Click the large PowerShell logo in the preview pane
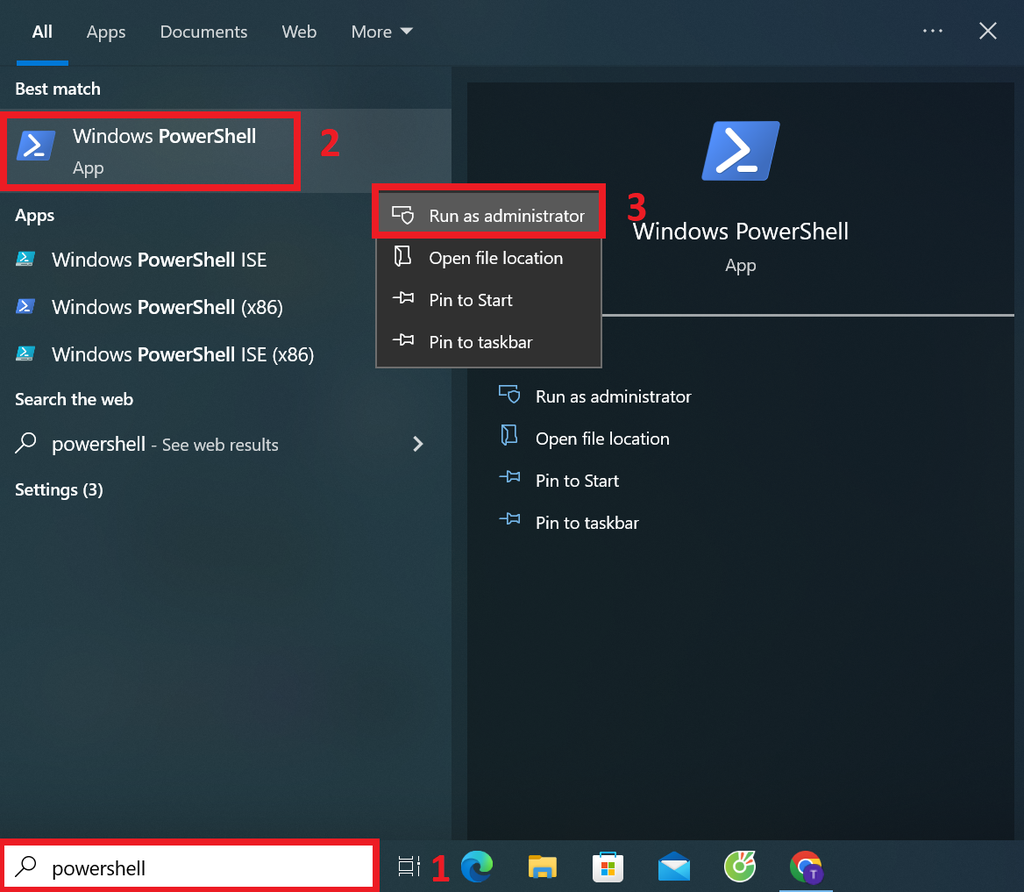Image resolution: width=1024 pixels, height=892 pixels. pos(741,151)
